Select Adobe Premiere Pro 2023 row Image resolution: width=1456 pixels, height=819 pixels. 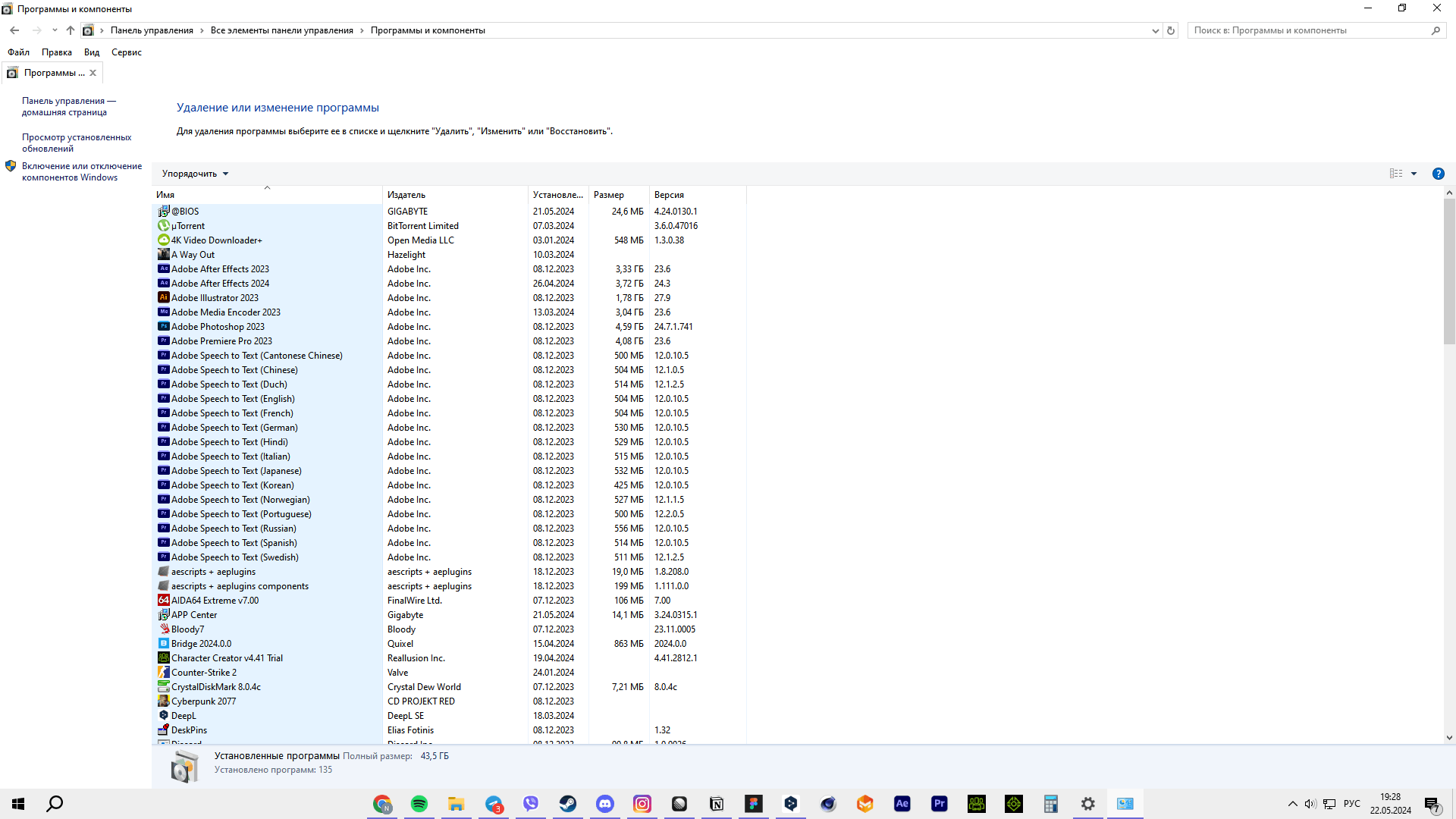click(x=449, y=341)
